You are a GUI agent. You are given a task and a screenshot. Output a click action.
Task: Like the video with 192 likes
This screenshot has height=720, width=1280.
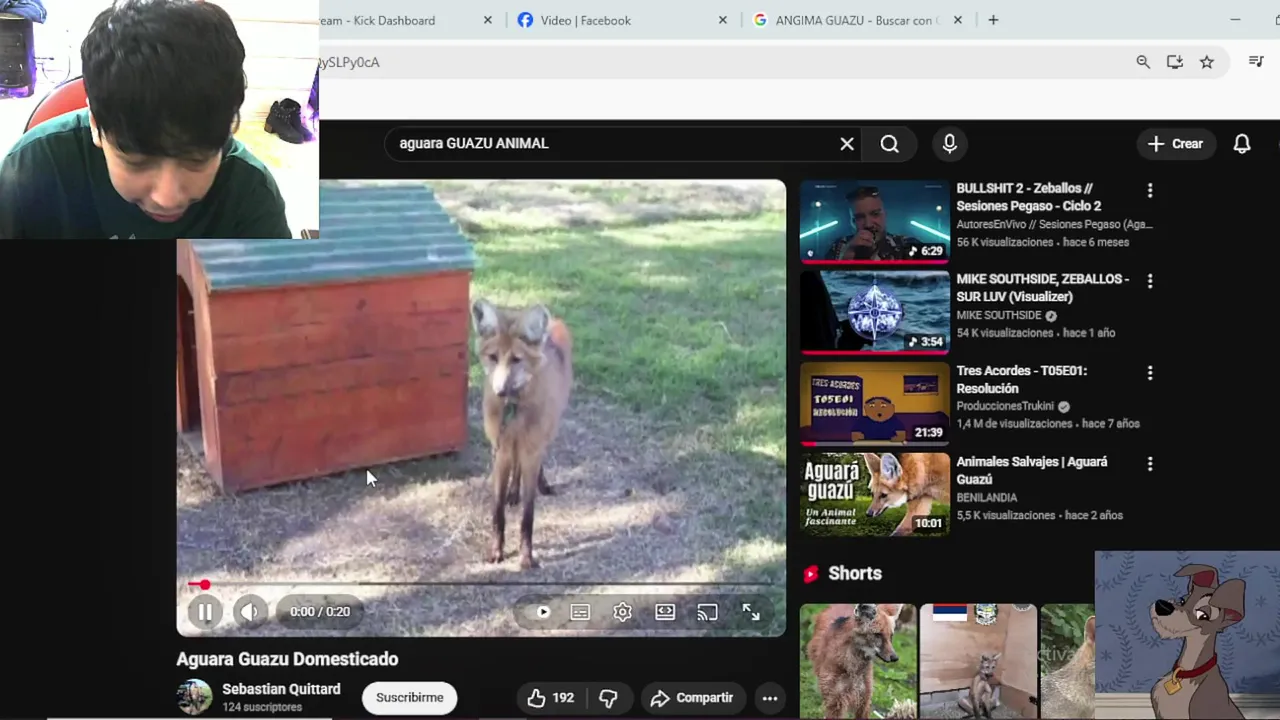point(551,698)
